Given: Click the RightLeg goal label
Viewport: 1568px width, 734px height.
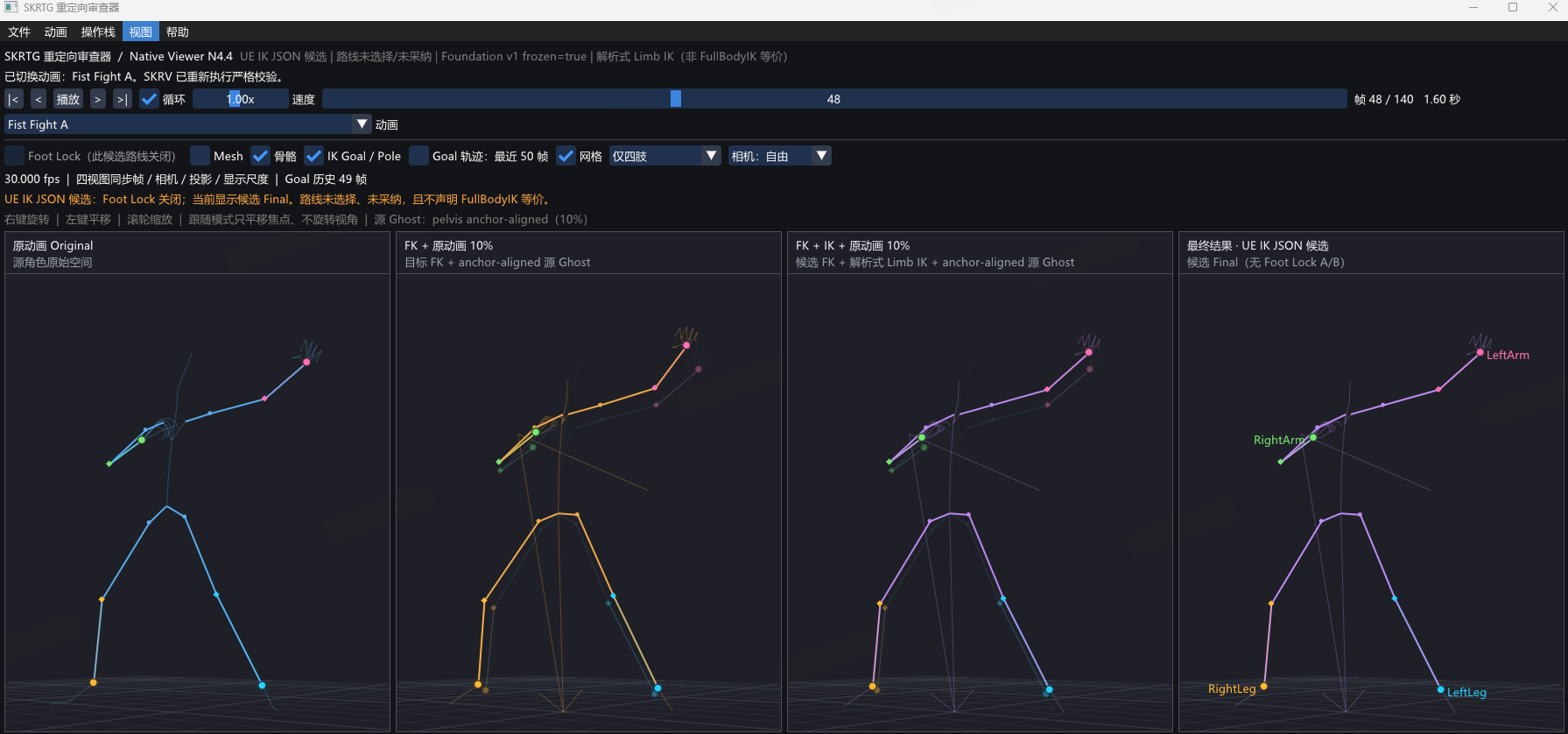Looking at the screenshot, I should 1232,688.
